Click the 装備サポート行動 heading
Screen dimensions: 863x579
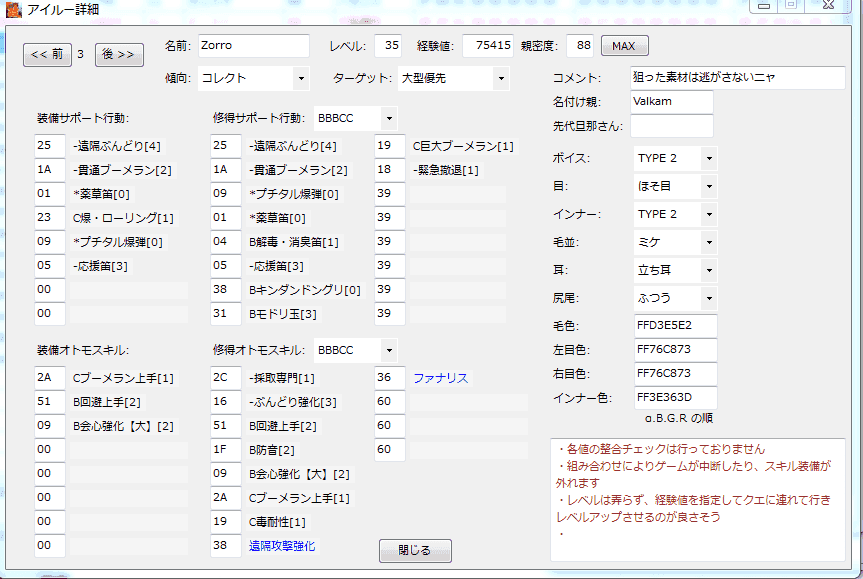tap(83, 118)
